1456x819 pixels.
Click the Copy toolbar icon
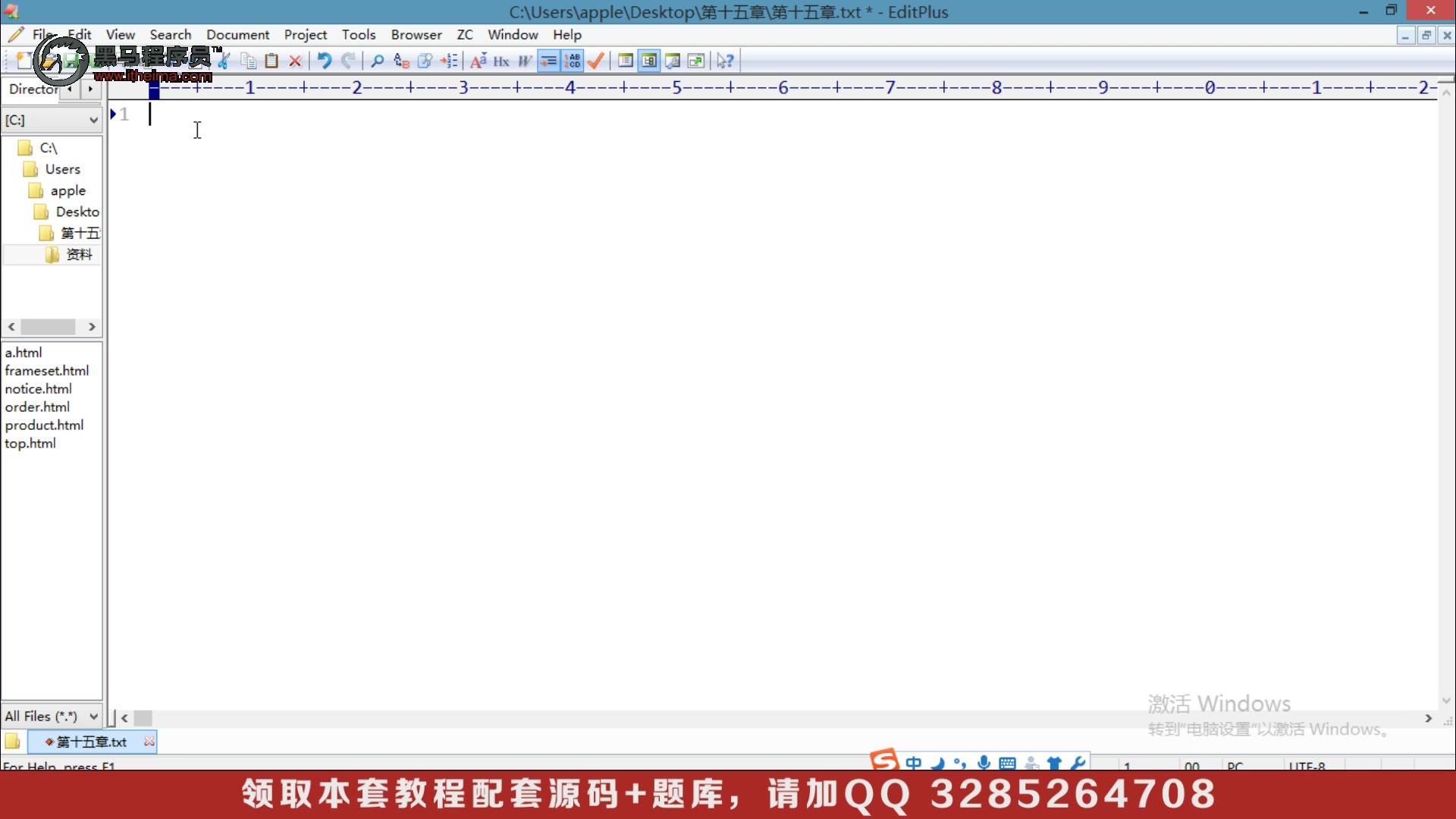248,61
